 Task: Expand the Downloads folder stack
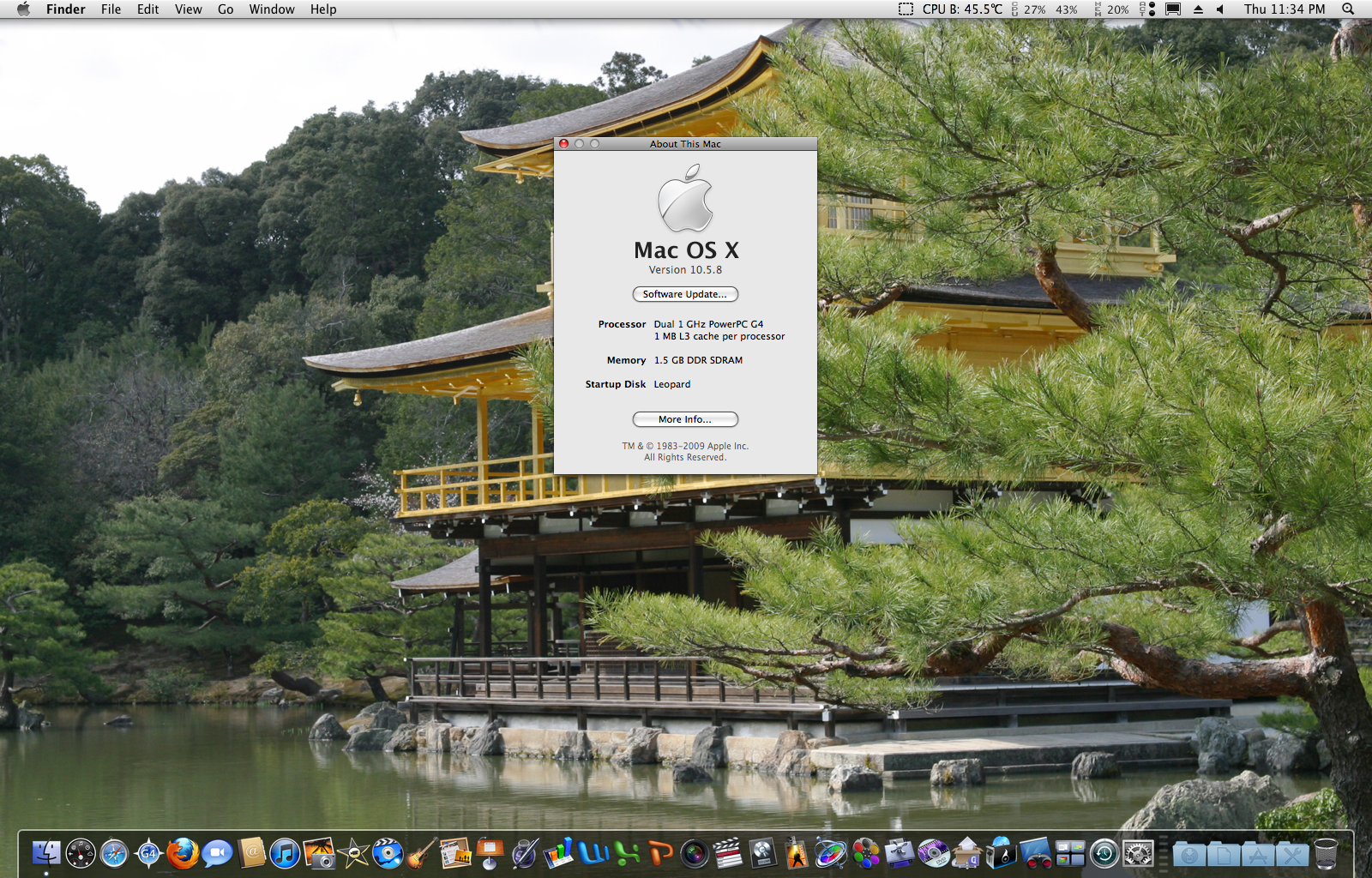(1189, 855)
